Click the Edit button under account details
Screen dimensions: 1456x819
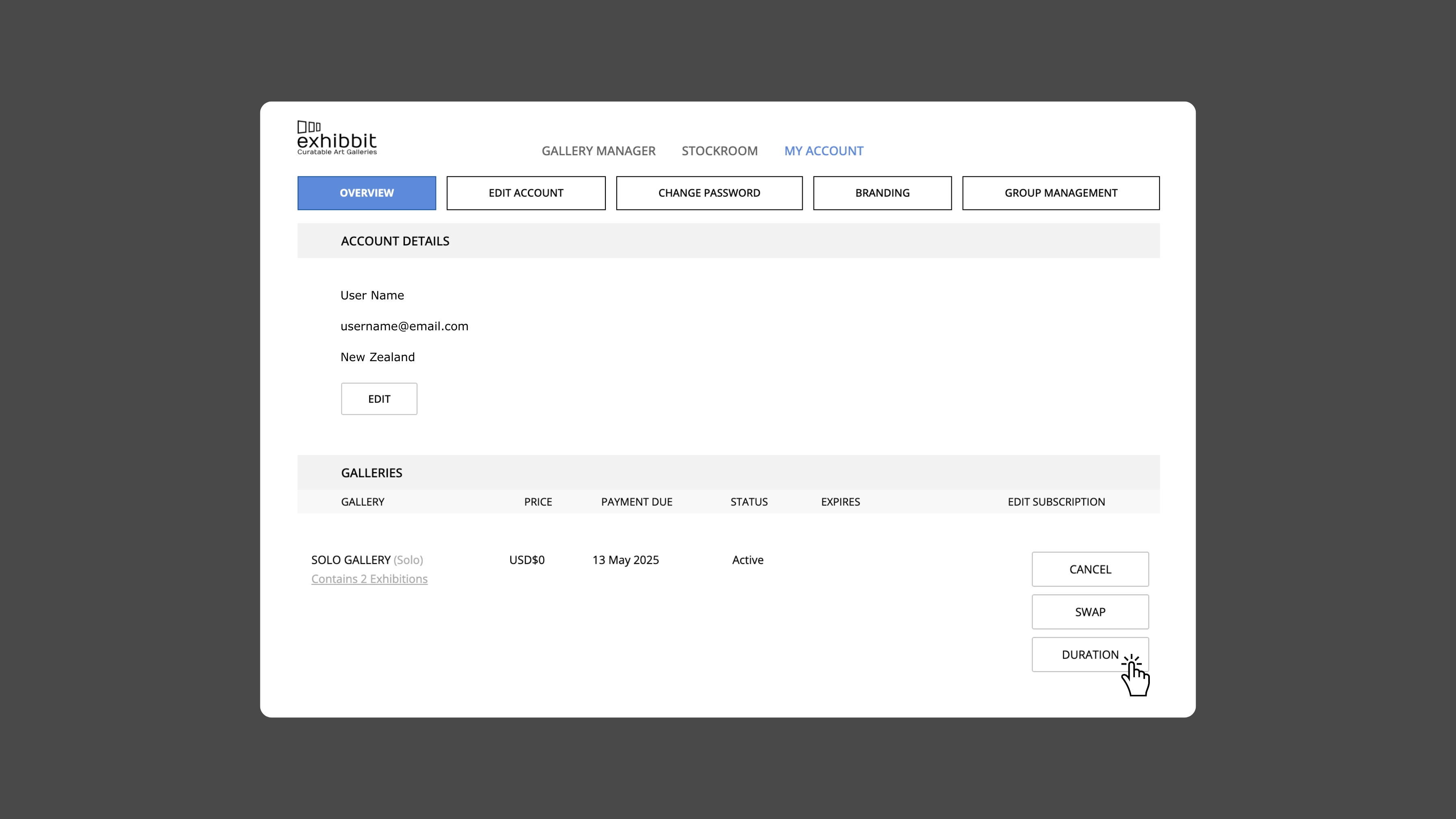tap(379, 399)
